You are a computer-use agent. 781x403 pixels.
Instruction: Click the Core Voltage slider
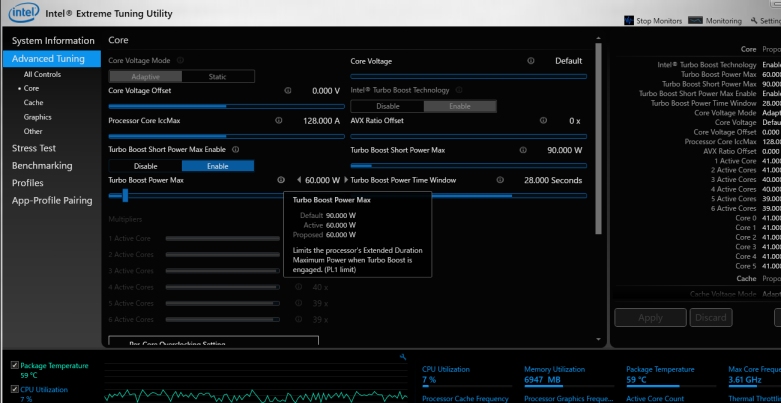tap(469, 76)
